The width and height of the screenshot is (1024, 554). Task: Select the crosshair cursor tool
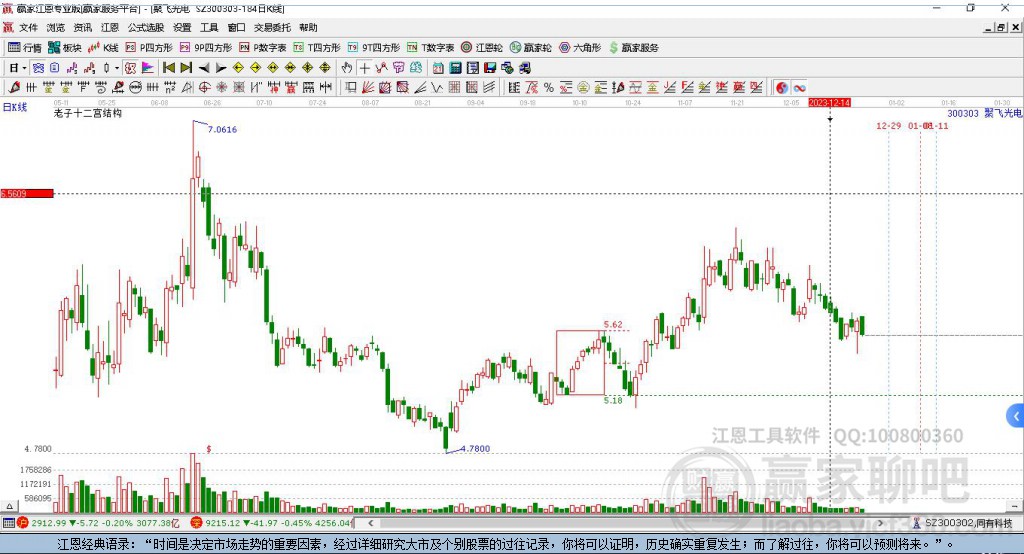364,68
